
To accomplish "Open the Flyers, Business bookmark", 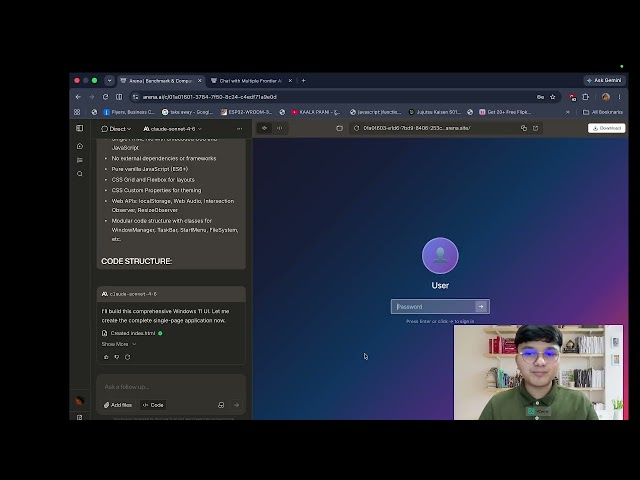I will pyautogui.click(x=129, y=112).
